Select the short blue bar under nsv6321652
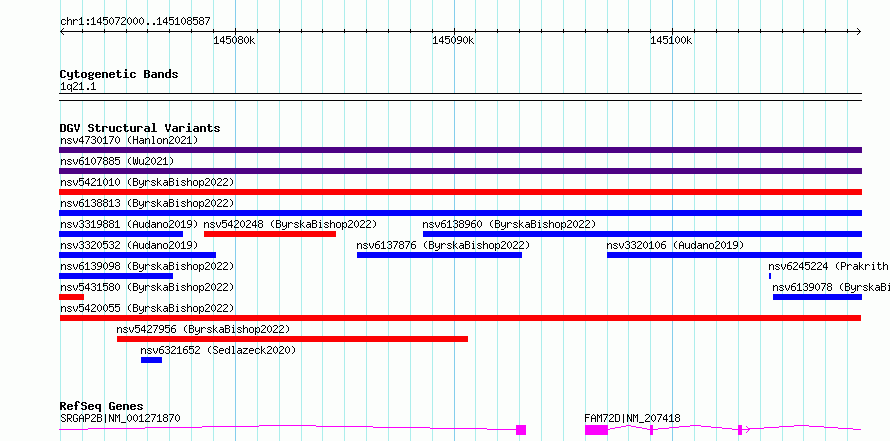The image size is (890, 441). click(x=152, y=360)
